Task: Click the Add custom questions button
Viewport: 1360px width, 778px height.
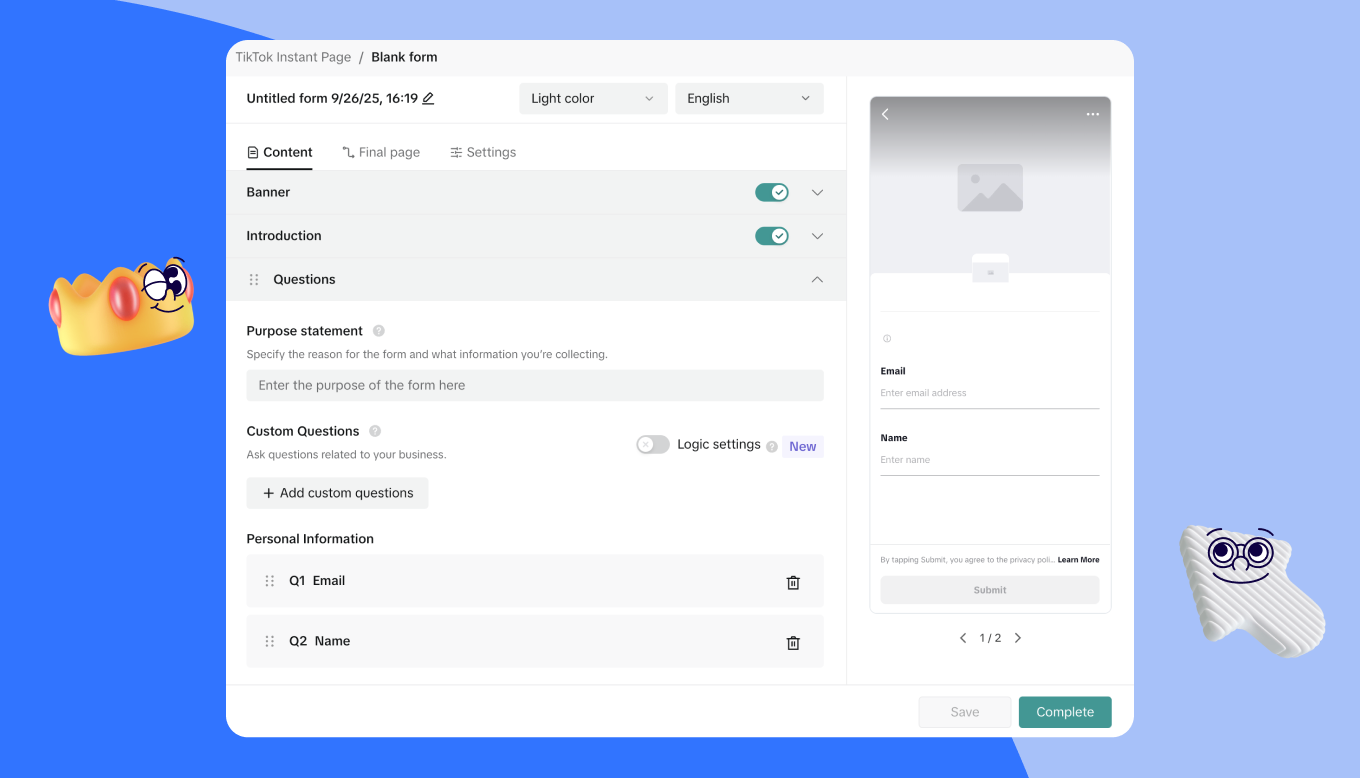Action: coord(337,493)
